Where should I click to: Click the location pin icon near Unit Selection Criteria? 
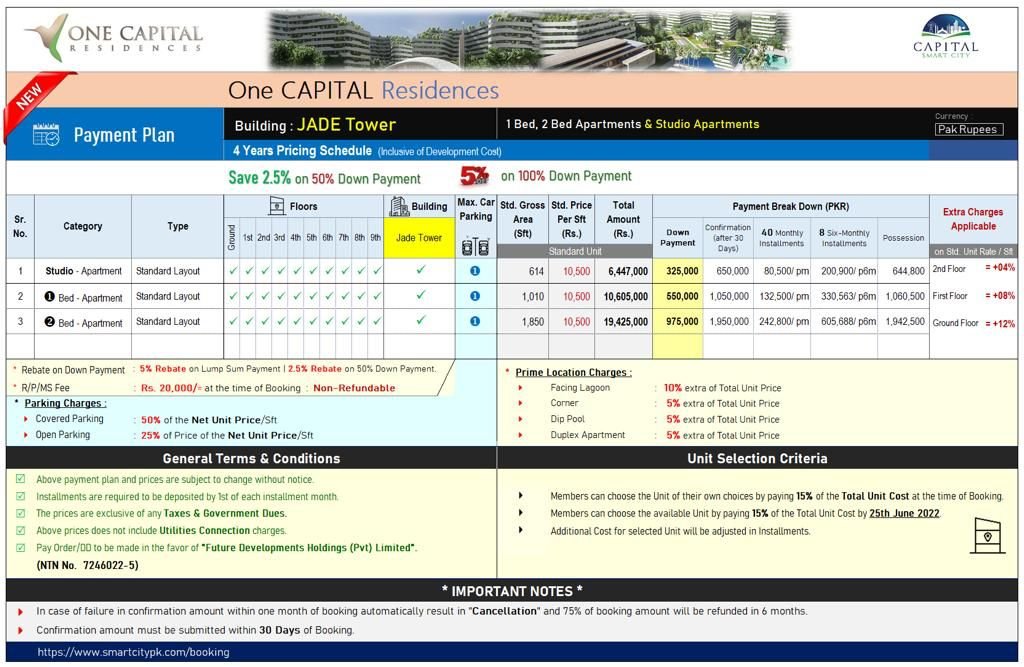(988, 537)
